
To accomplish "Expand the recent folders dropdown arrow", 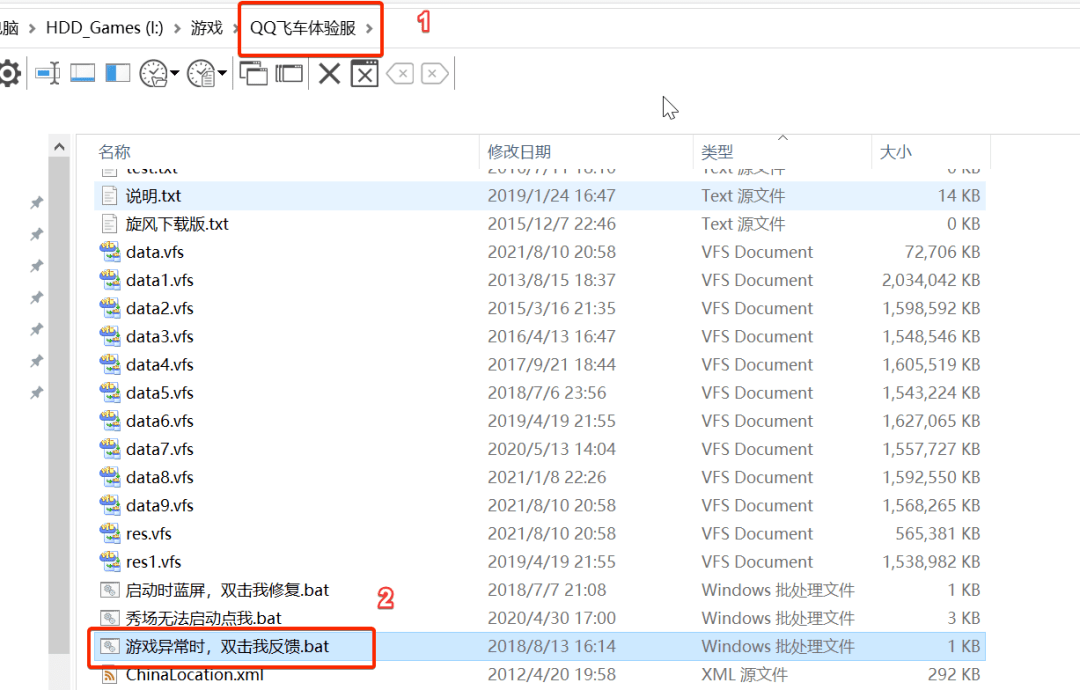I will (174, 73).
